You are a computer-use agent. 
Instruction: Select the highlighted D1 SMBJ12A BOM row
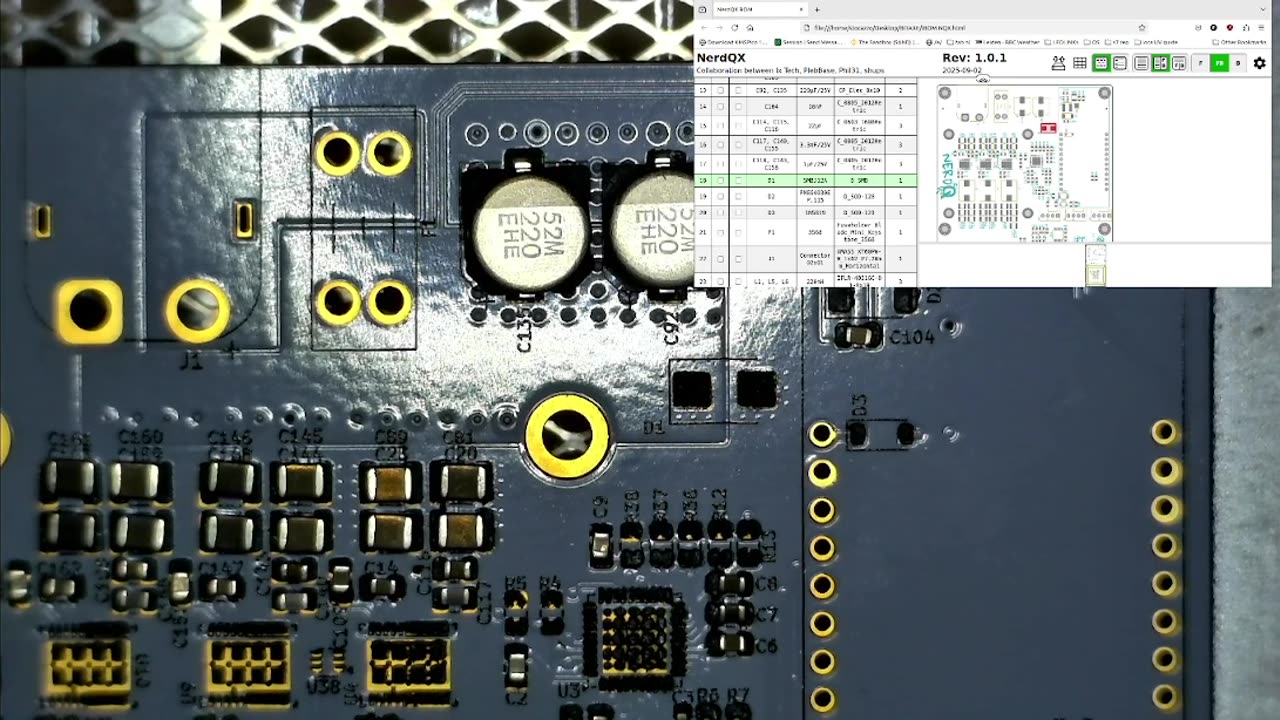(805, 180)
